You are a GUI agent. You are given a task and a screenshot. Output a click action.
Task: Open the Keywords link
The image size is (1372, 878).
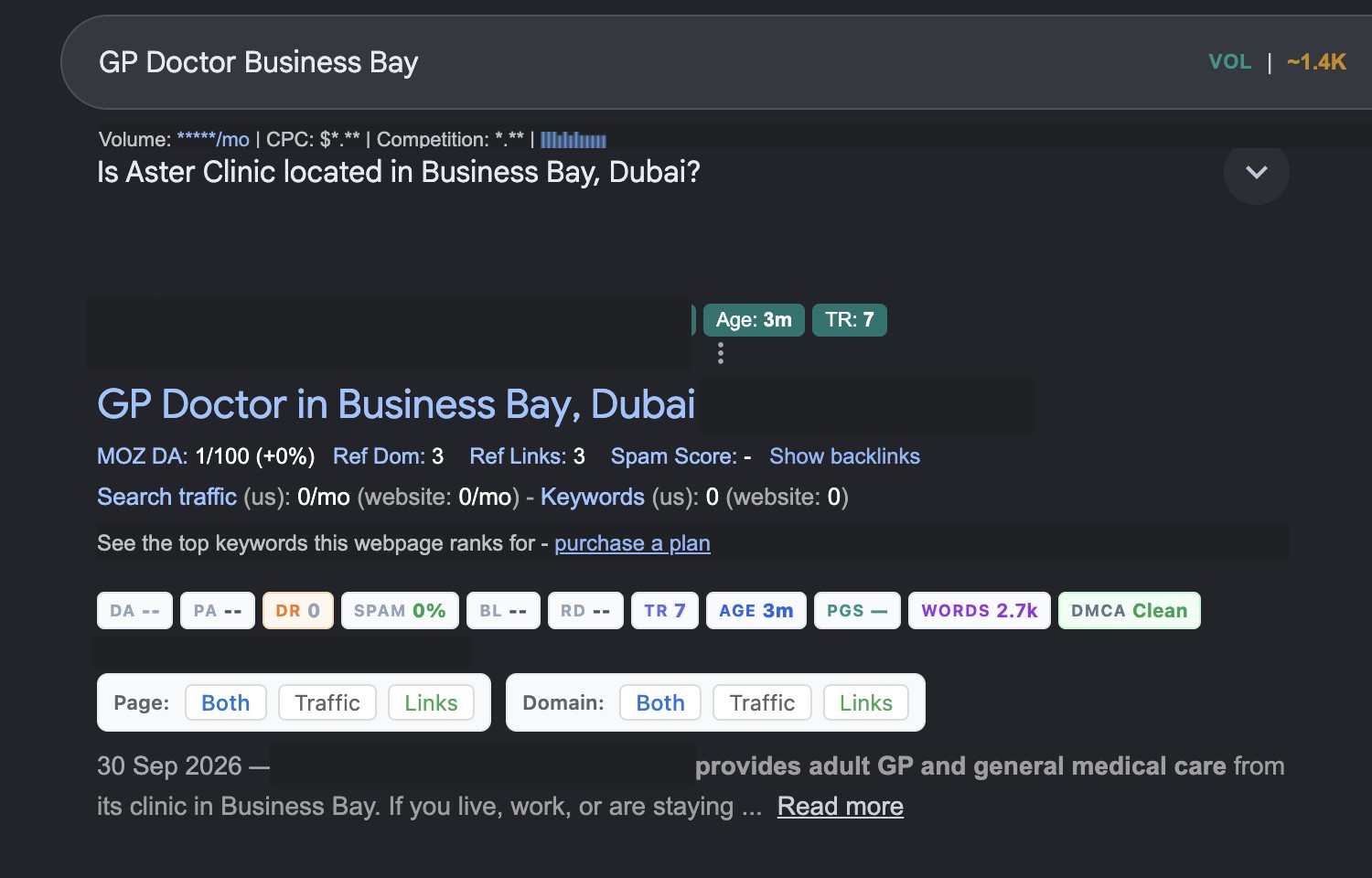[593, 497]
